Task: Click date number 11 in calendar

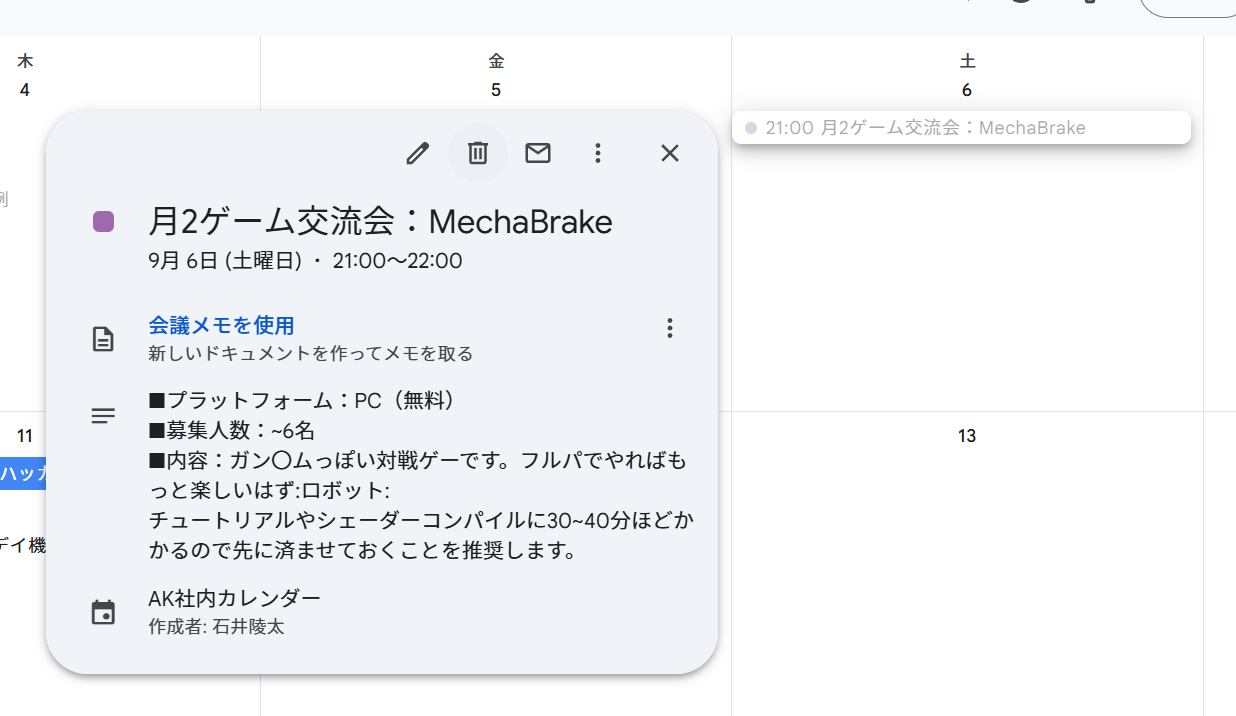Action: [x=25, y=436]
